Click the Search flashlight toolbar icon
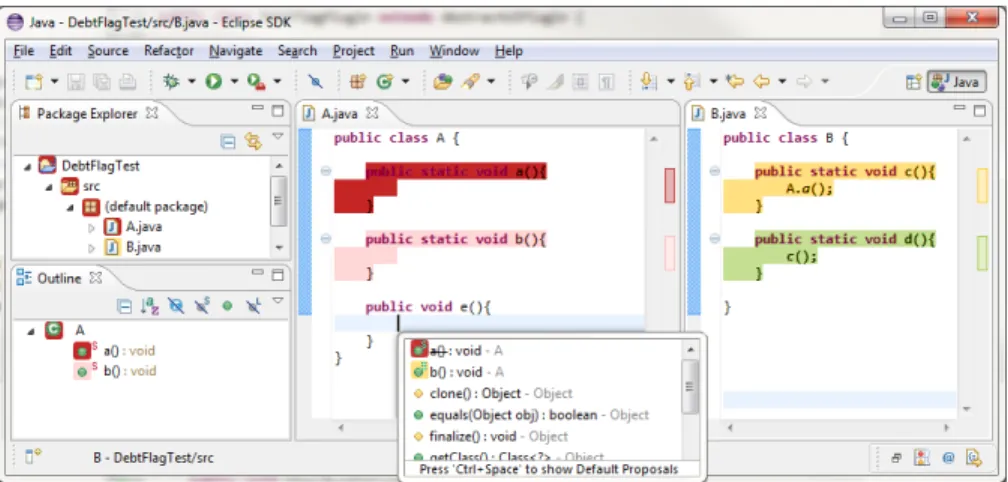1008x482 pixels. (x=471, y=82)
